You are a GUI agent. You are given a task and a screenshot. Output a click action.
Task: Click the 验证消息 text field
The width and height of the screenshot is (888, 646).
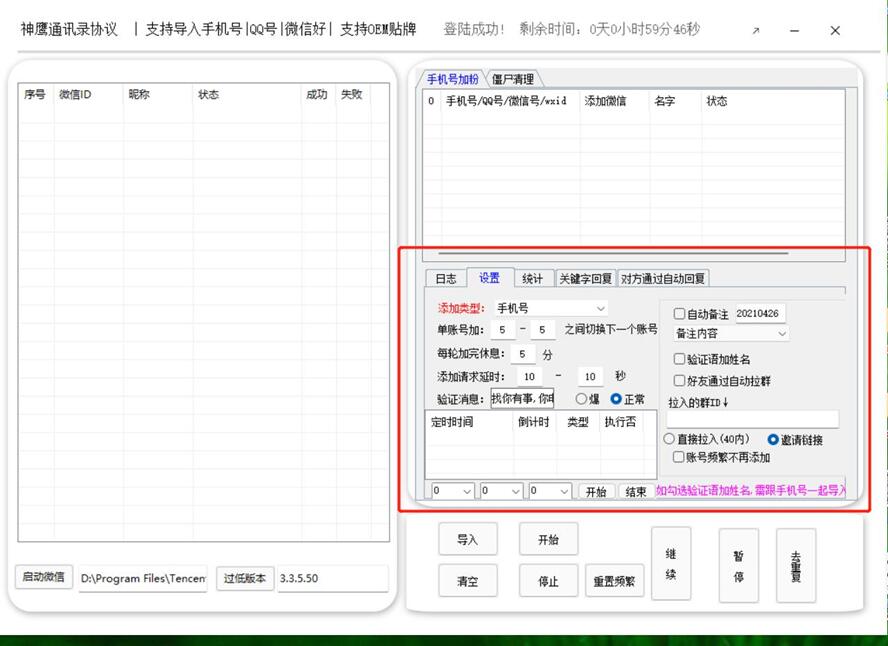click(522, 399)
